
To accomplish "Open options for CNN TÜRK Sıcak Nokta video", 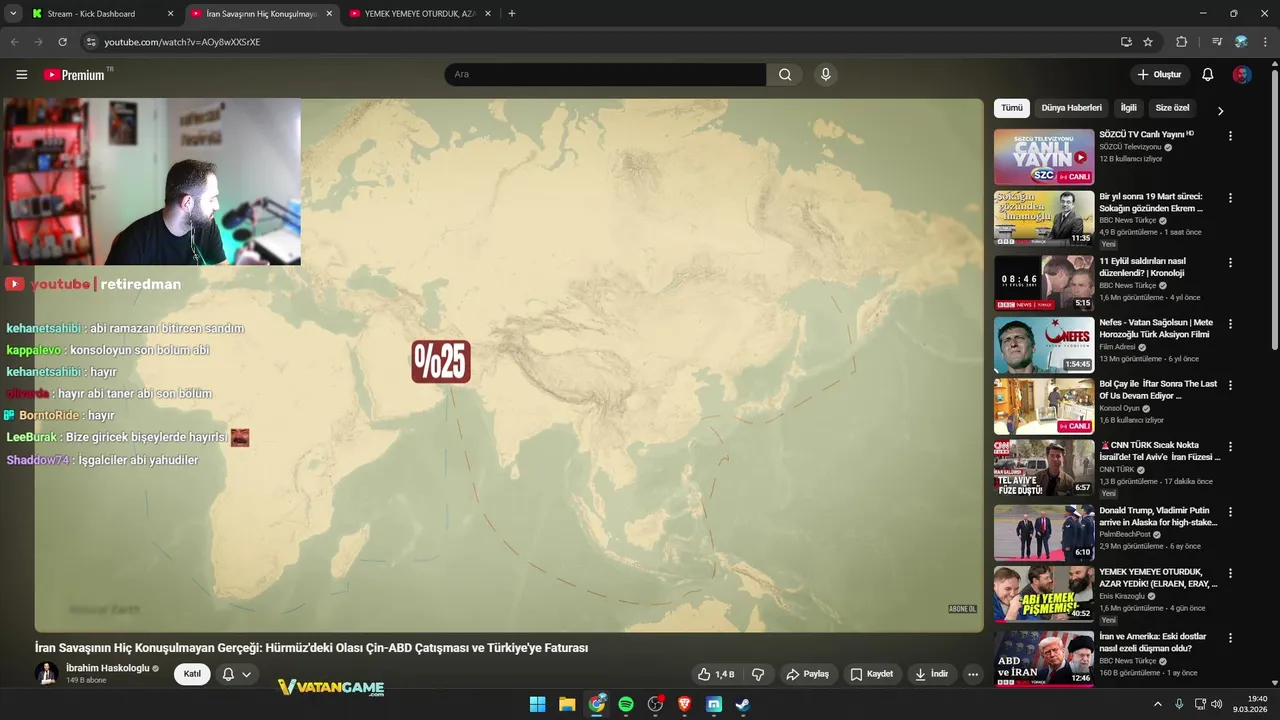I will point(1230,447).
